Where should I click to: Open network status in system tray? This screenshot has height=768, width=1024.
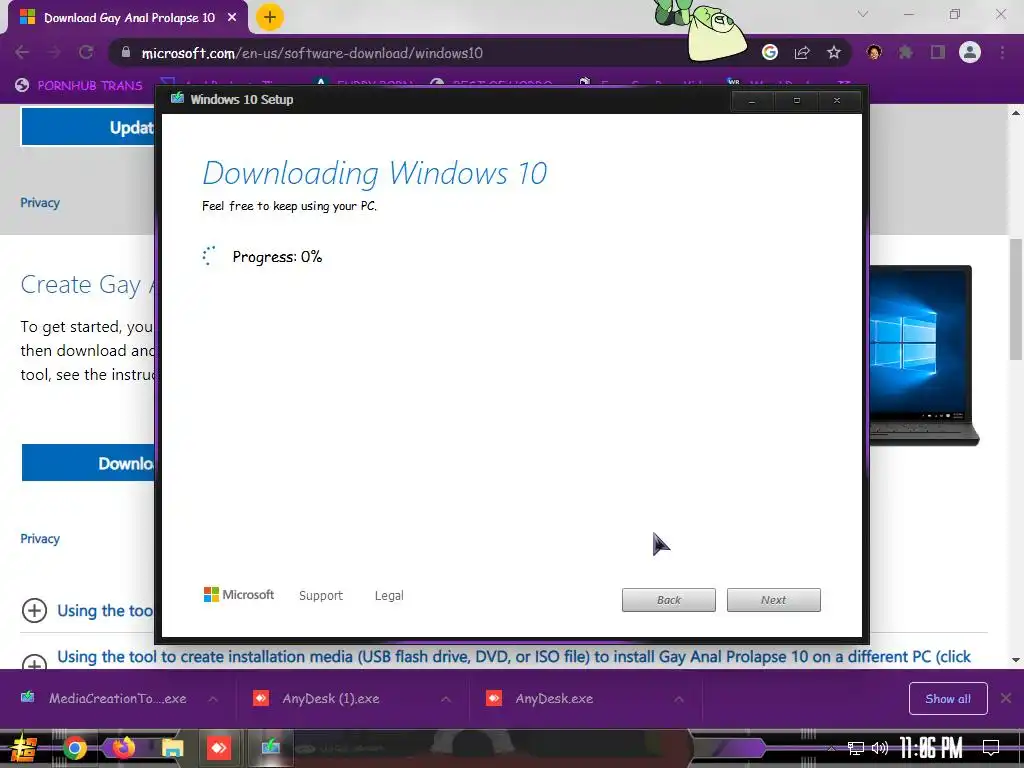tap(856, 748)
